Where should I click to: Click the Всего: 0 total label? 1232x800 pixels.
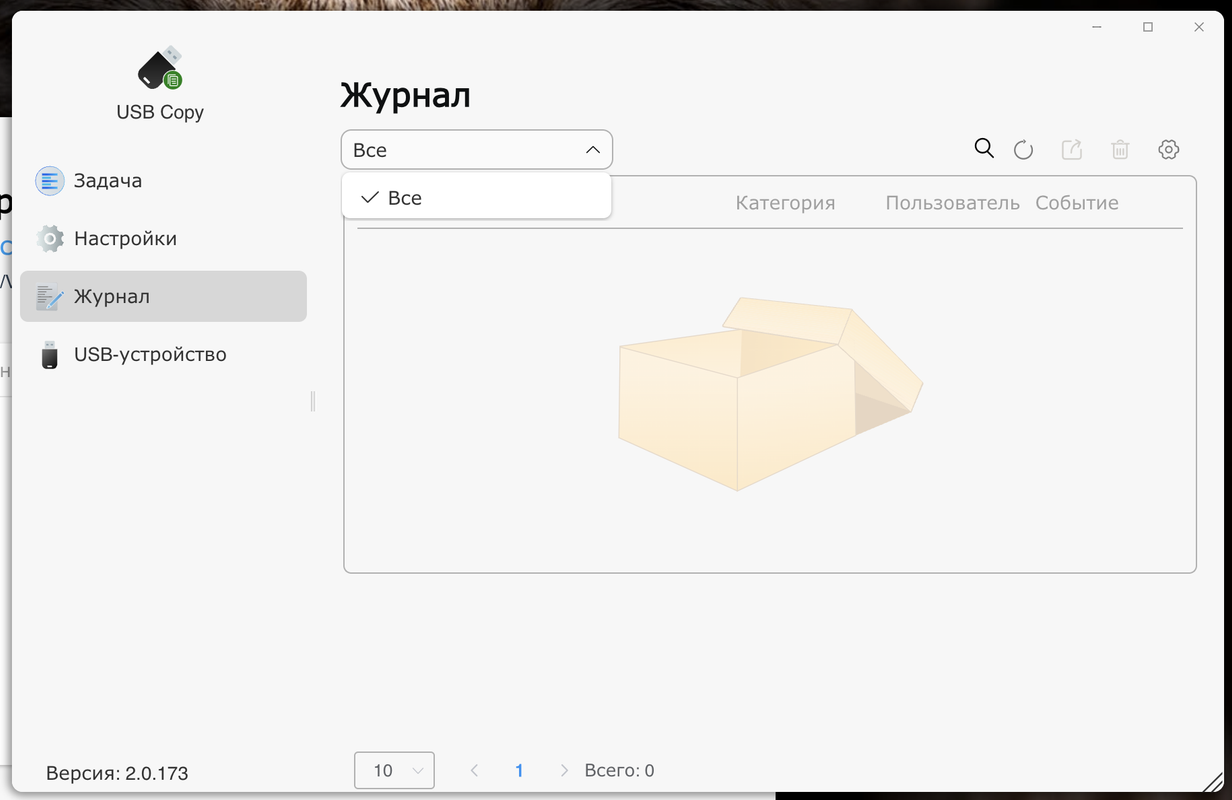point(619,770)
